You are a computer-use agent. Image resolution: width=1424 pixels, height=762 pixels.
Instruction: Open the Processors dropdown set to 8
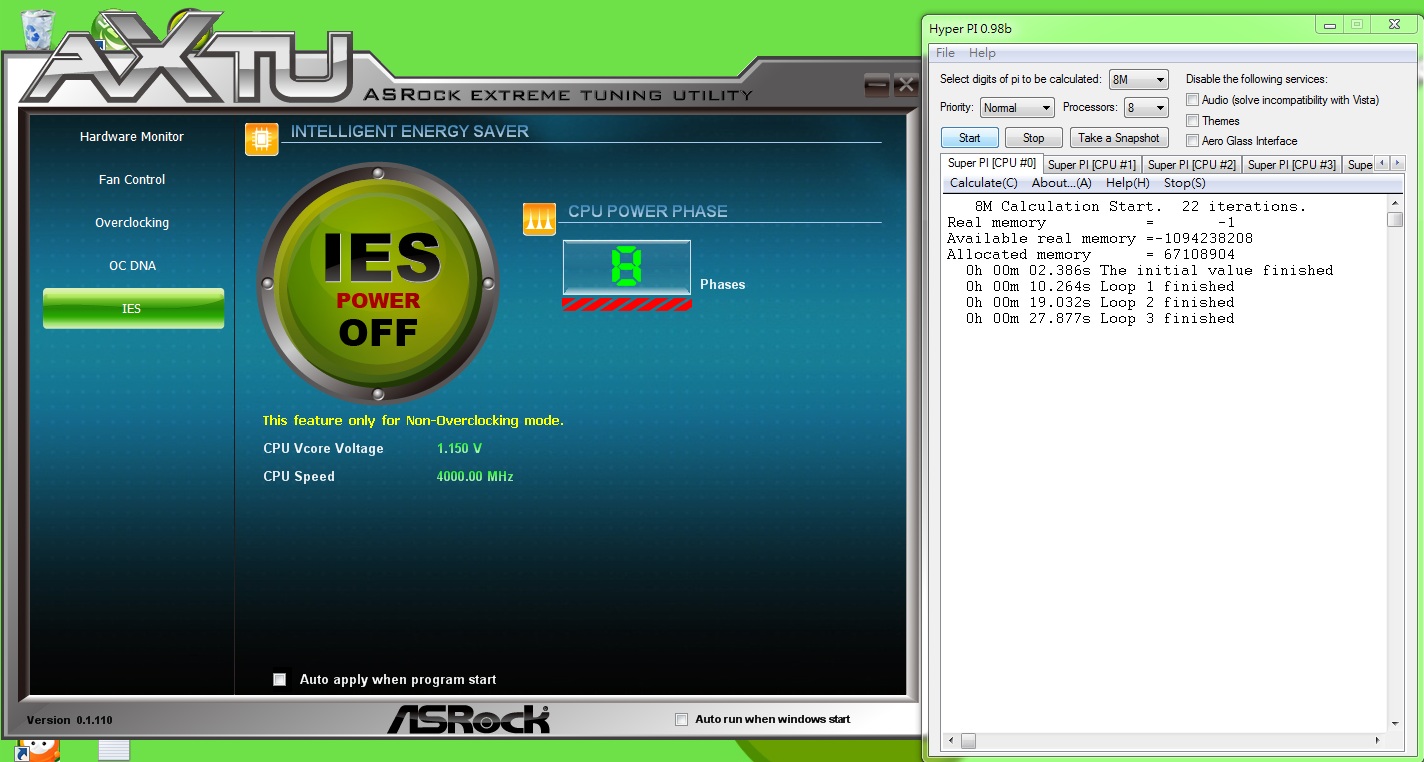click(1145, 108)
